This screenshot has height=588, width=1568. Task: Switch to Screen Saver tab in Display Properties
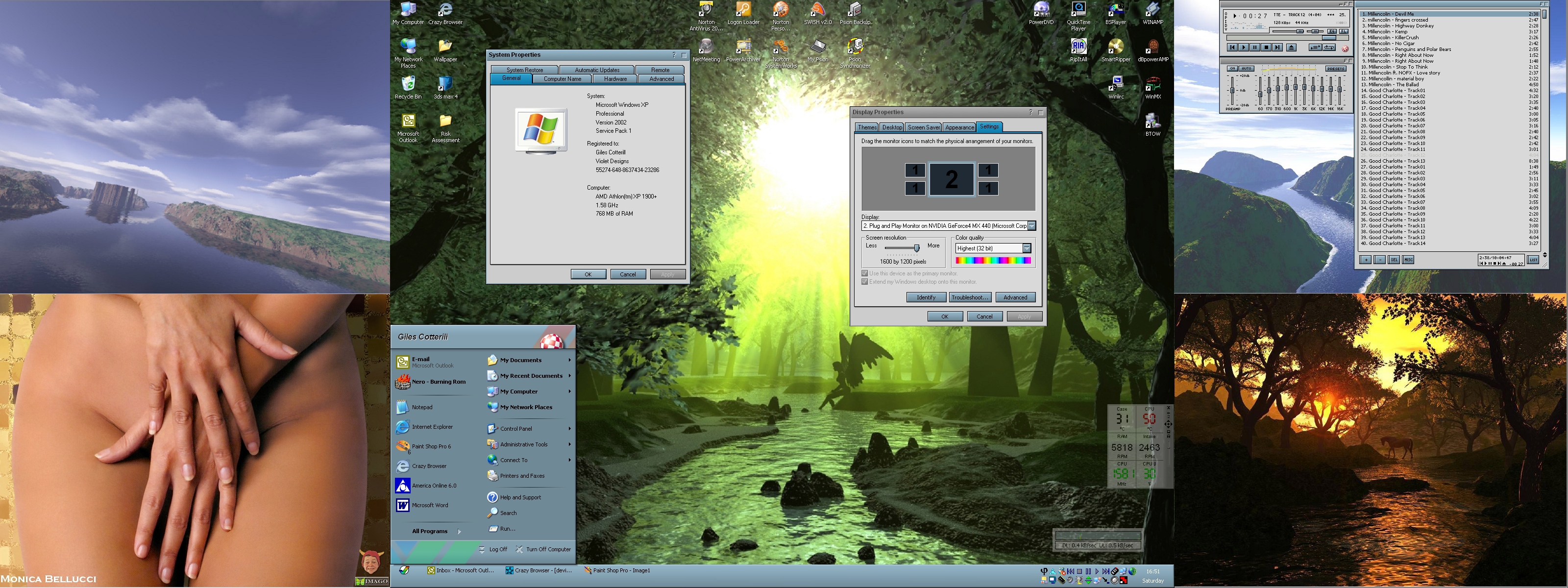pos(923,127)
